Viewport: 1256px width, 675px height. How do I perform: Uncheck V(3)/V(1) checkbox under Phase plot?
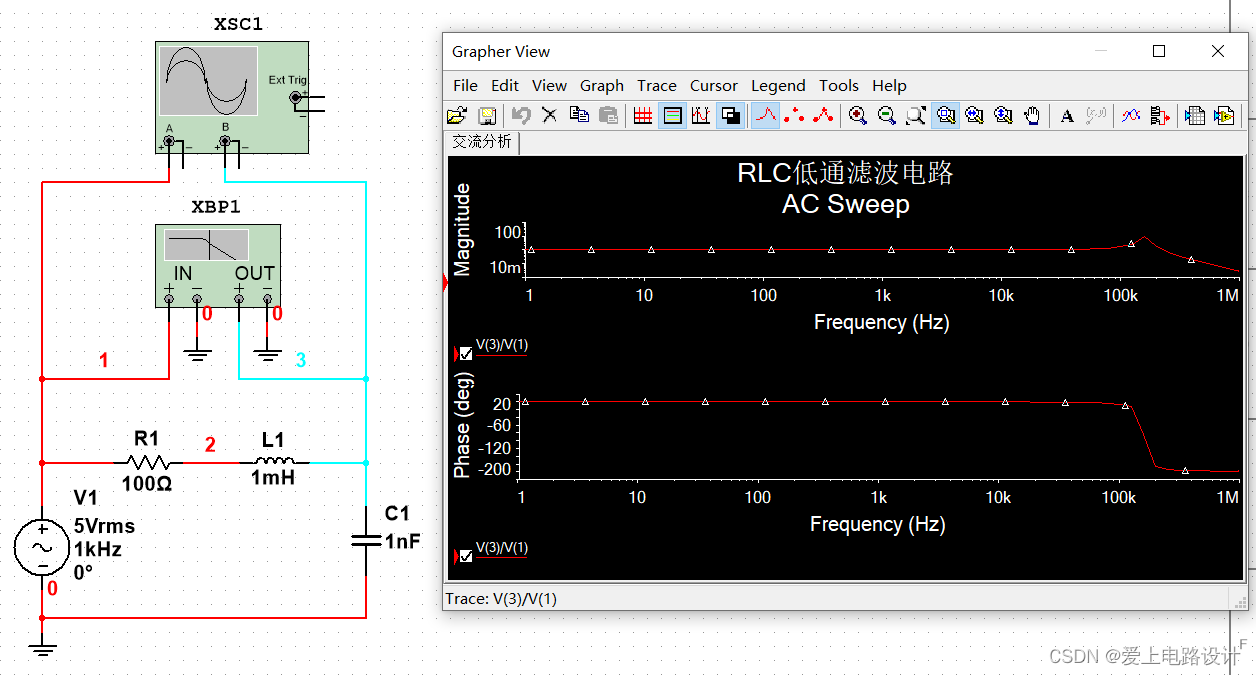coord(466,555)
